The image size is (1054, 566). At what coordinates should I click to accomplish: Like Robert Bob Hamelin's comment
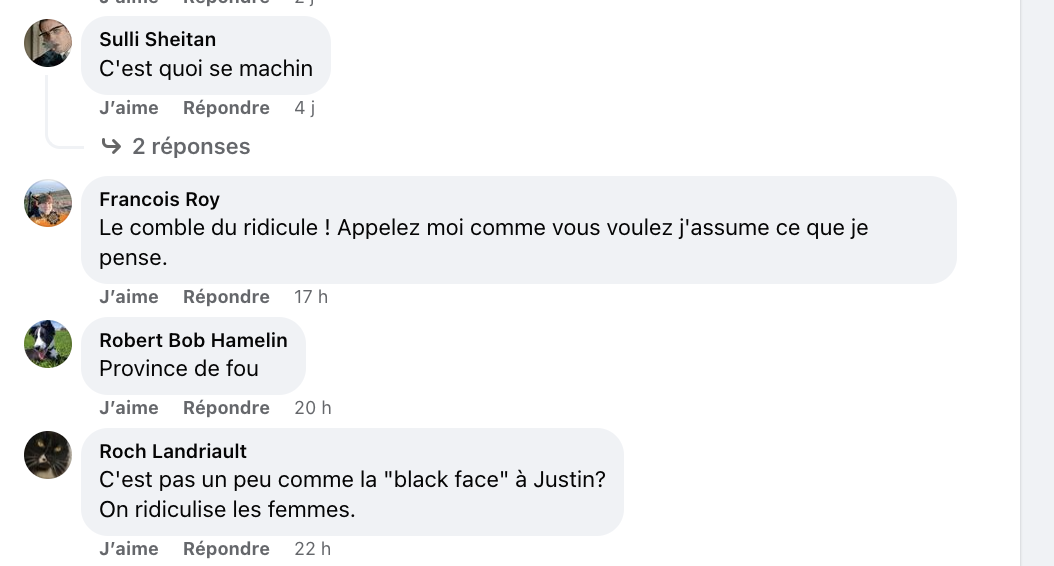(129, 407)
